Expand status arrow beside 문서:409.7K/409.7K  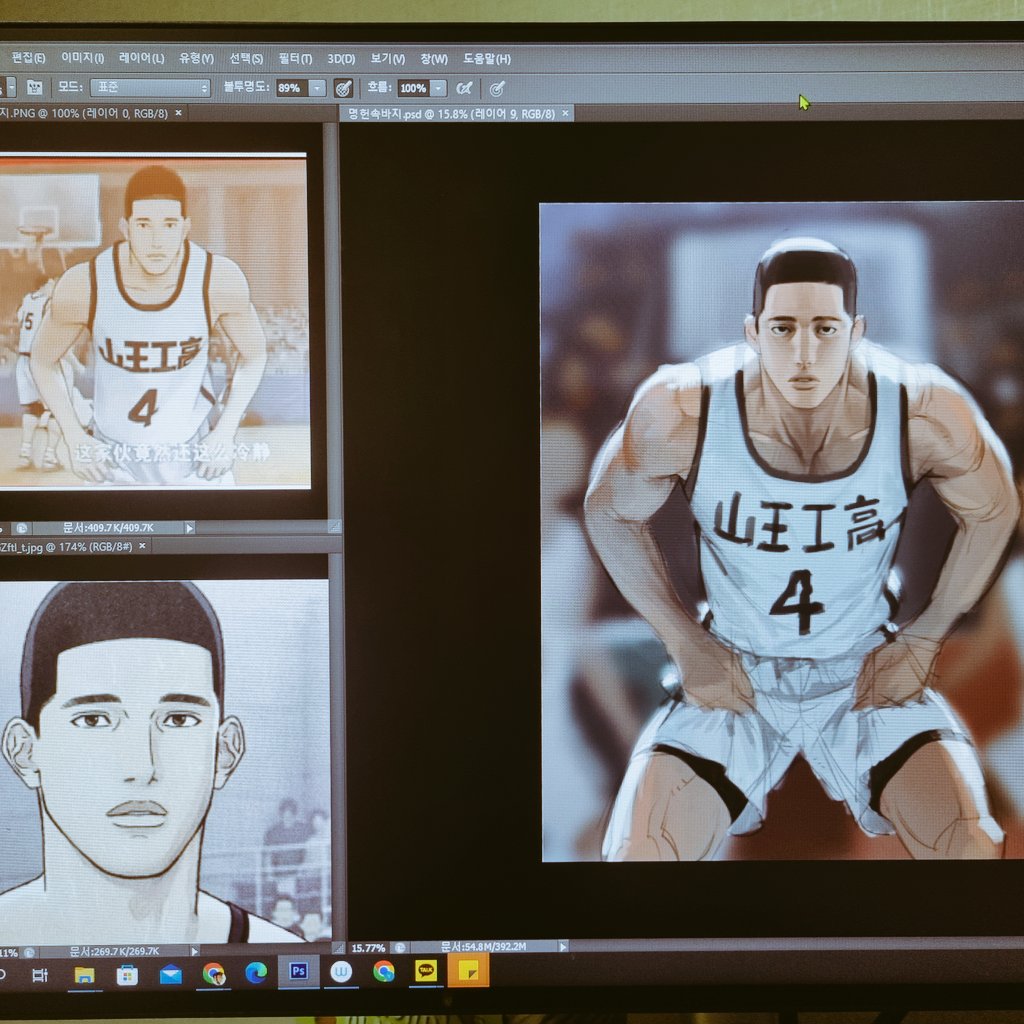[x=189, y=528]
